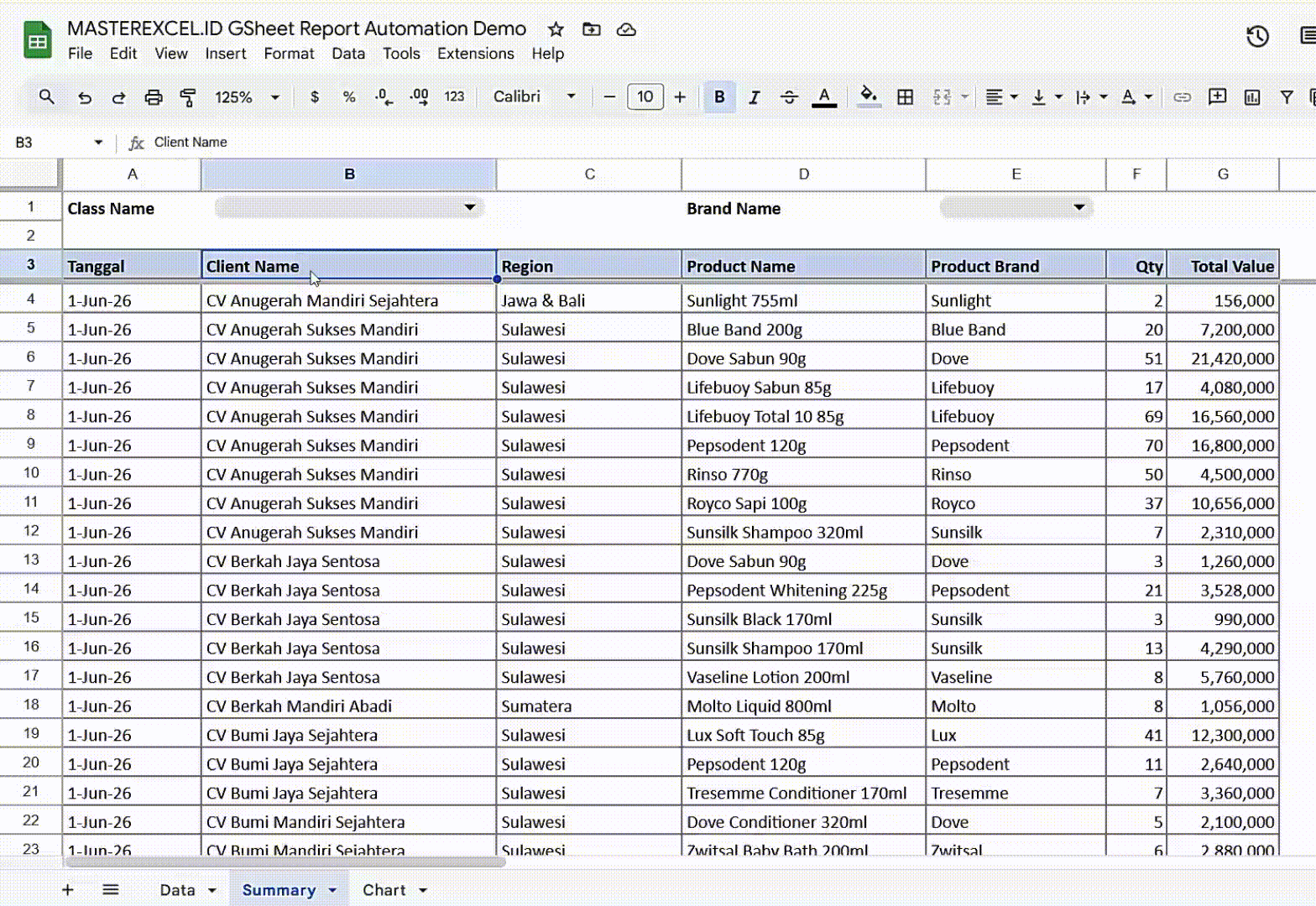The width and height of the screenshot is (1316, 906).
Task: Open the fill color bucket picker
Action: [x=869, y=97]
